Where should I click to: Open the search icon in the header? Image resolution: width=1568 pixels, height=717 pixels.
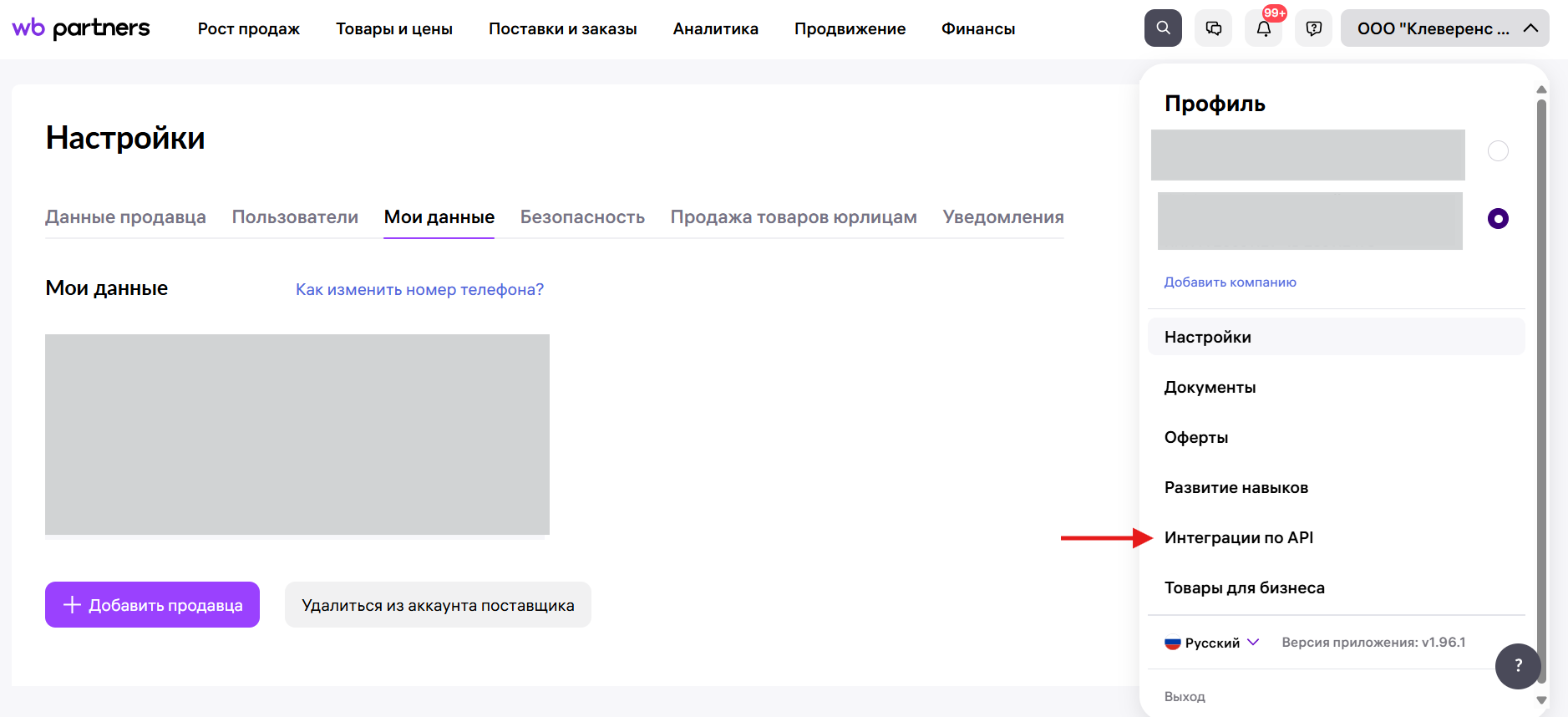(1163, 28)
